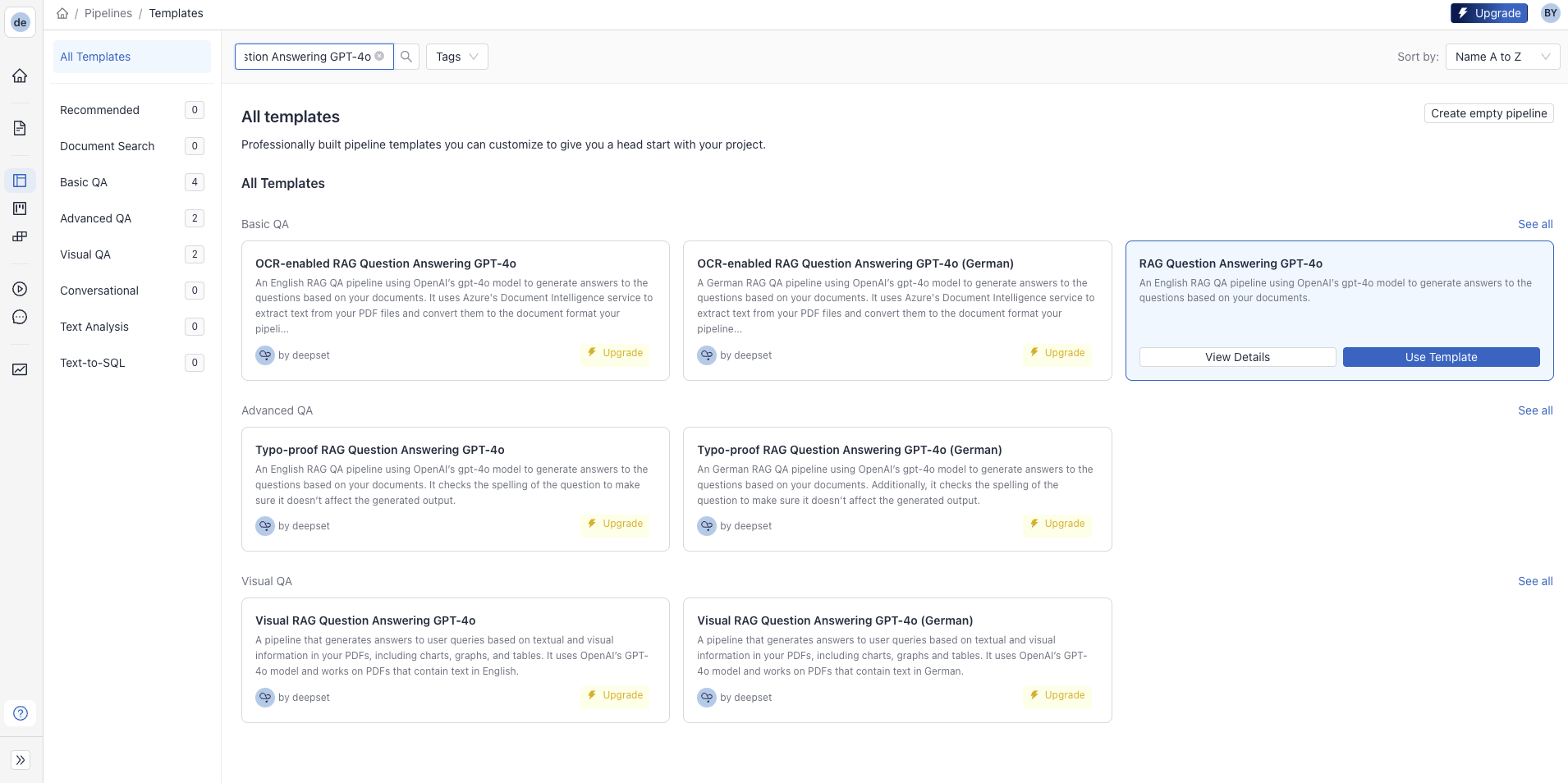The image size is (1568, 783).
Task: Open the Sort by Name A to Z dropdown
Action: pos(1502,57)
